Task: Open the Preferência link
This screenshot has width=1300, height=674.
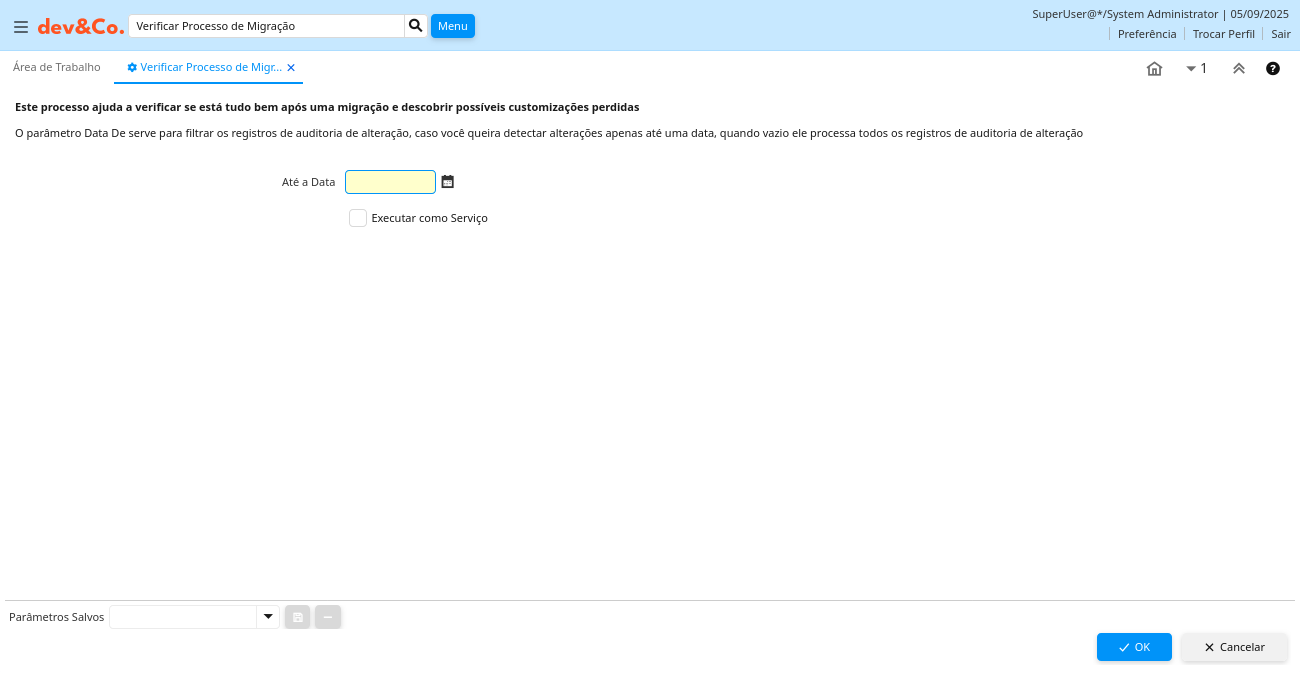Action: point(1147,34)
